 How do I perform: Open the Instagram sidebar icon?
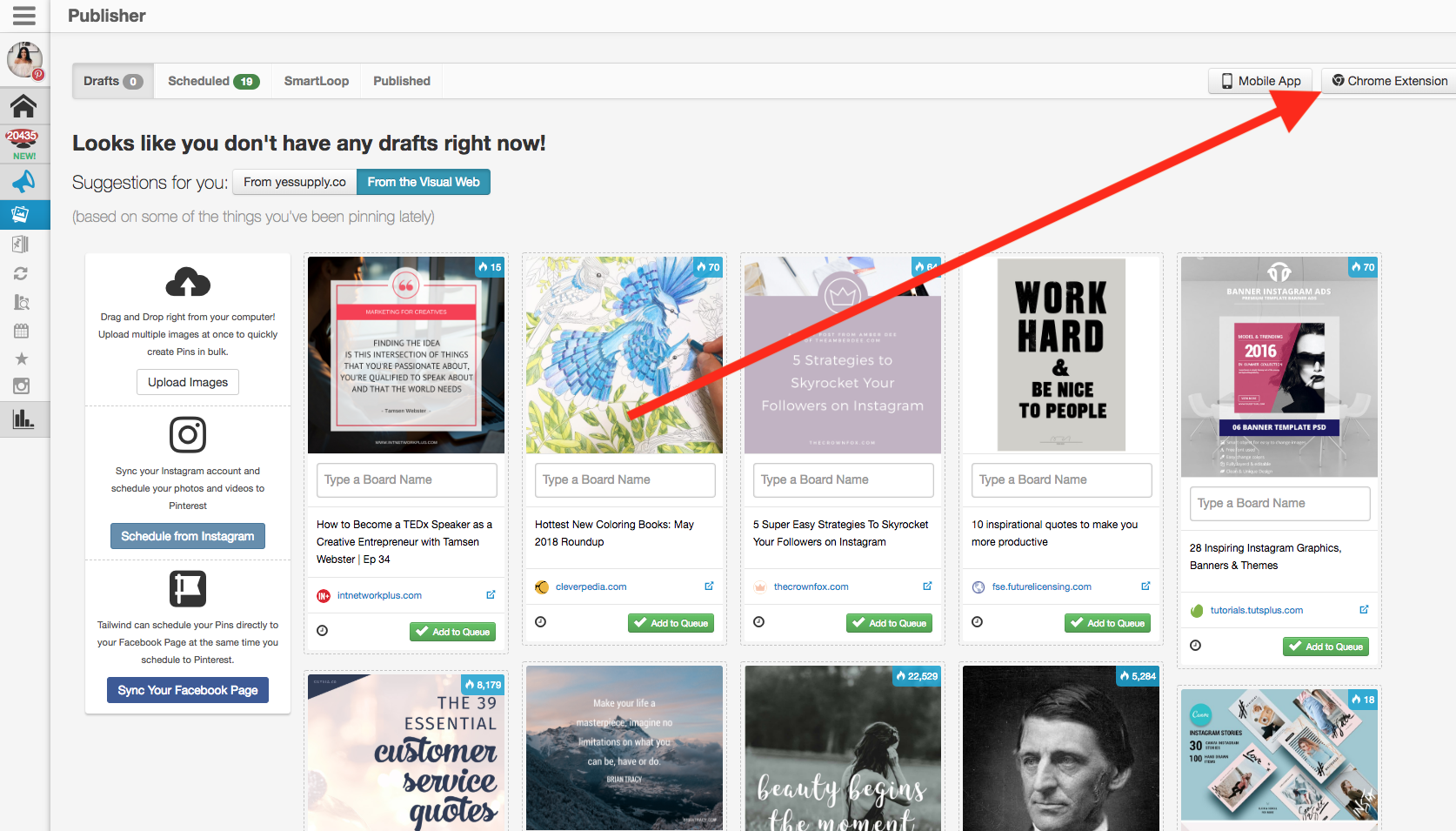coord(22,386)
